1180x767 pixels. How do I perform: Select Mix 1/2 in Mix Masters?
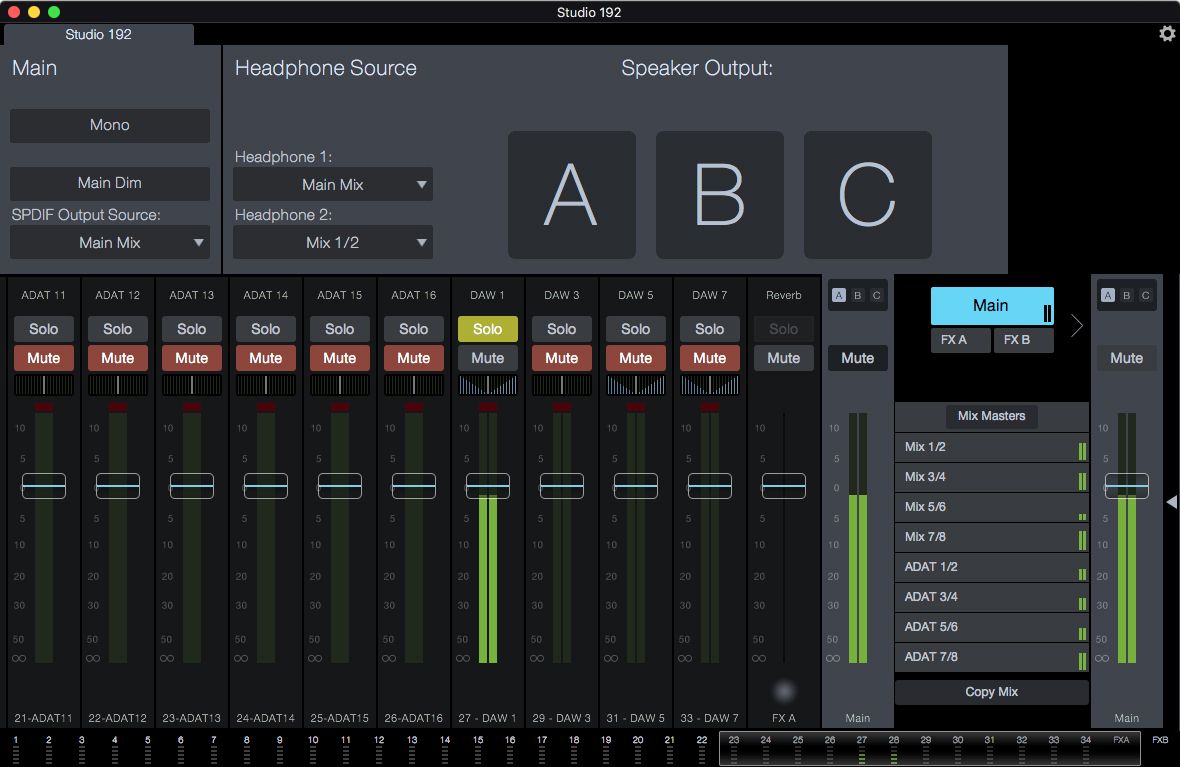click(x=992, y=447)
